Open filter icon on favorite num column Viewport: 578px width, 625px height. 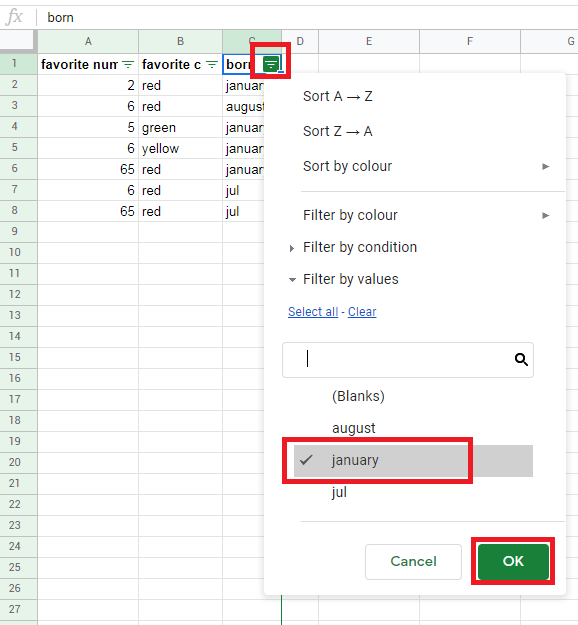tap(128, 65)
